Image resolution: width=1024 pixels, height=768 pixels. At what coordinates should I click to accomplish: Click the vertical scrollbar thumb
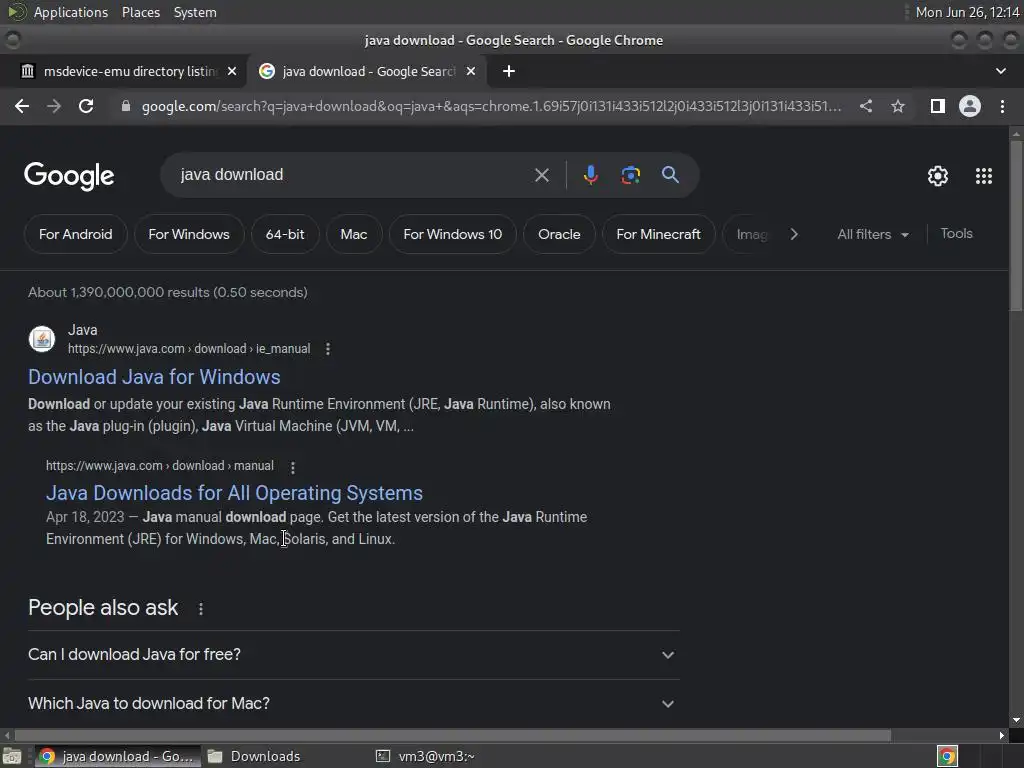point(1016,225)
